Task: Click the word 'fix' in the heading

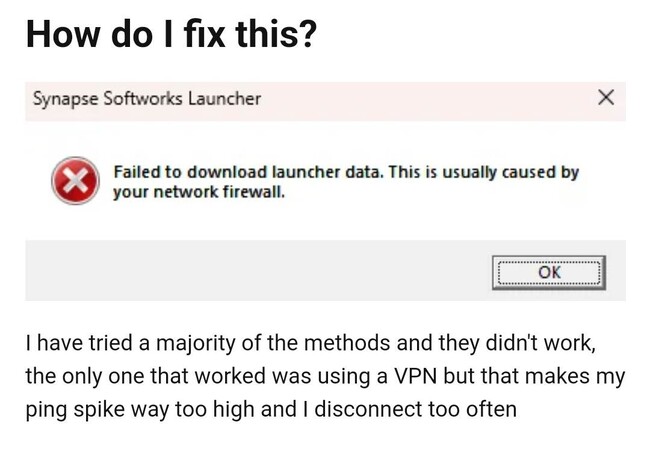Action: [205, 34]
